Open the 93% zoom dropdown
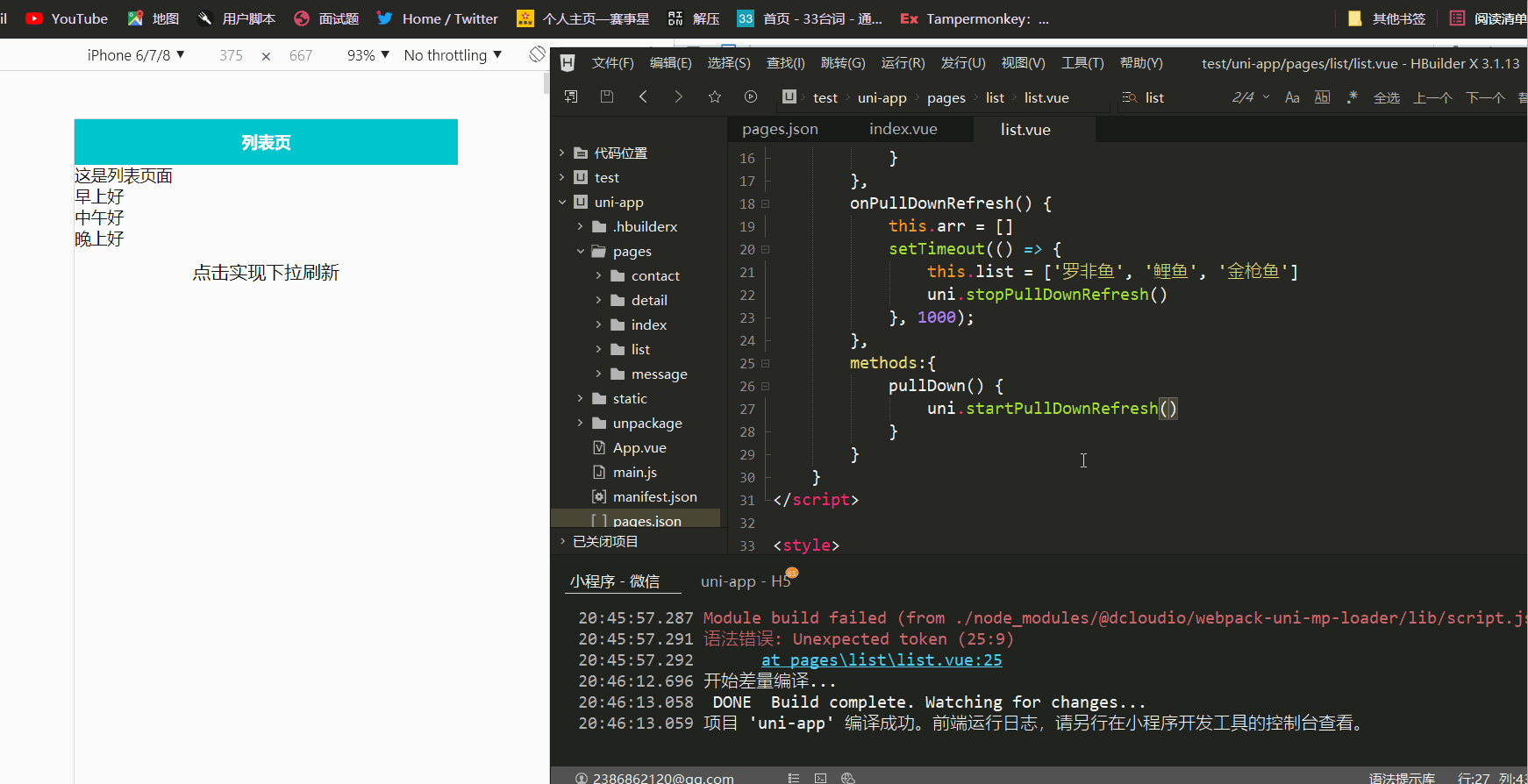The height and width of the screenshot is (784, 1528). [x=368, y=55]
